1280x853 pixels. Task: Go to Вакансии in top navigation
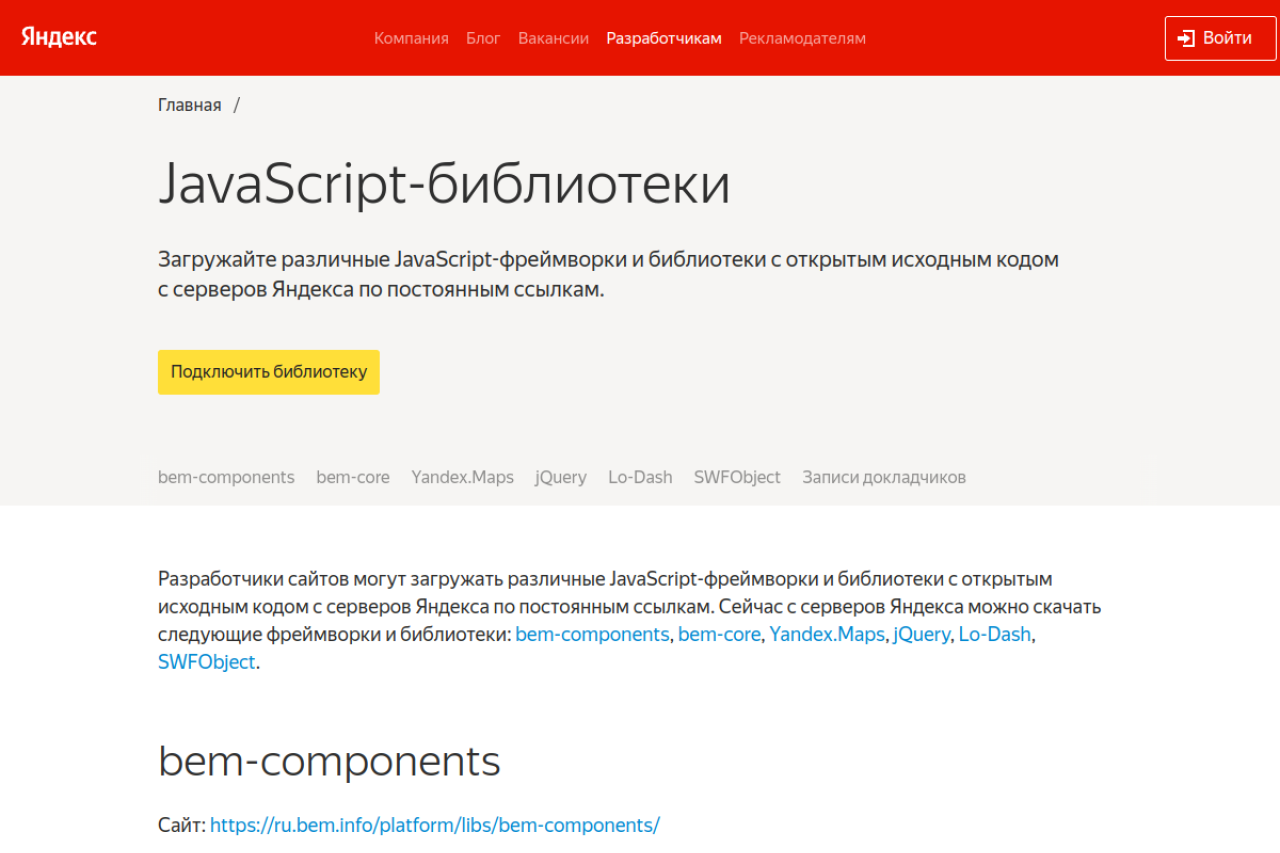[553, 38]
